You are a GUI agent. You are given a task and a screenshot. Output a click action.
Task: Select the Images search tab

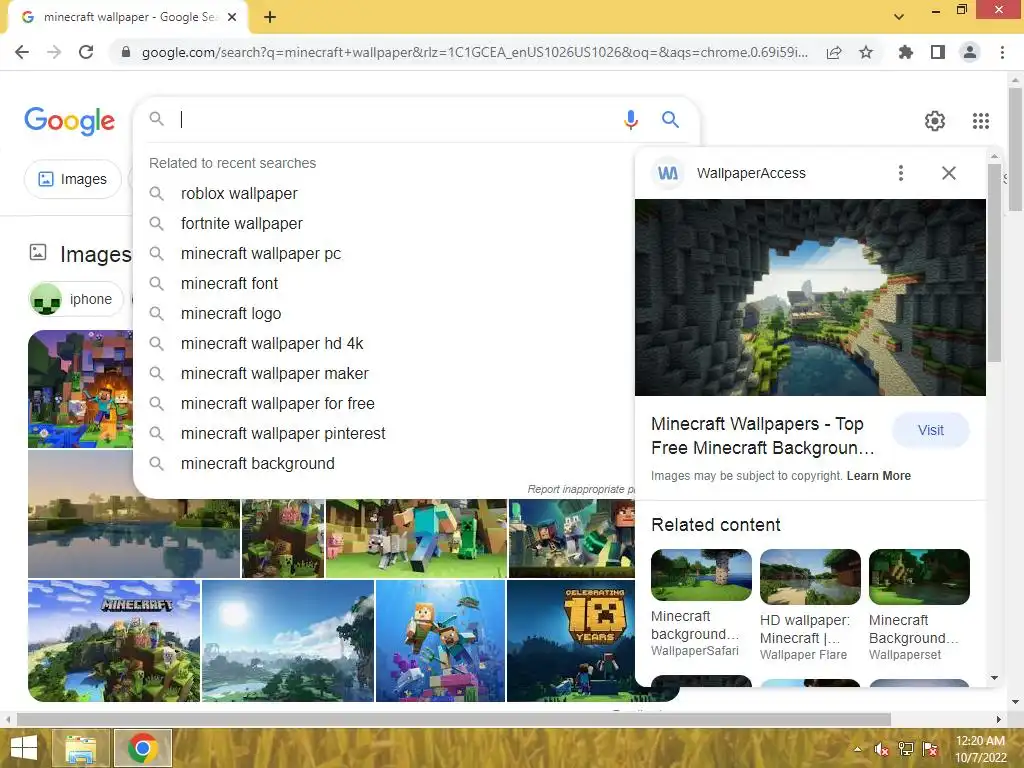(x=72, y=179)
